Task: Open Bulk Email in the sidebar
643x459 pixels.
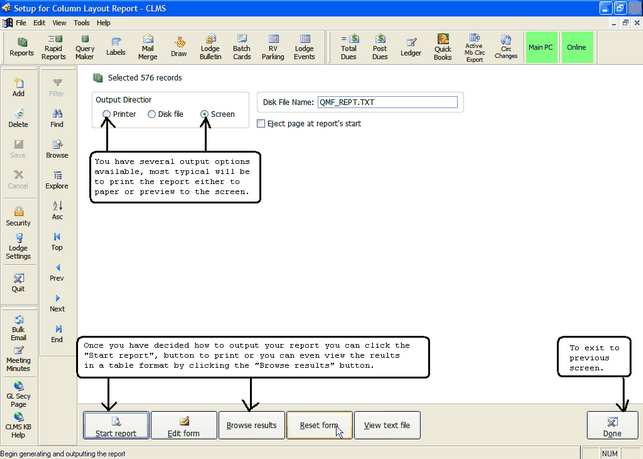Action: pyautogui.click(x=18, y=330)
